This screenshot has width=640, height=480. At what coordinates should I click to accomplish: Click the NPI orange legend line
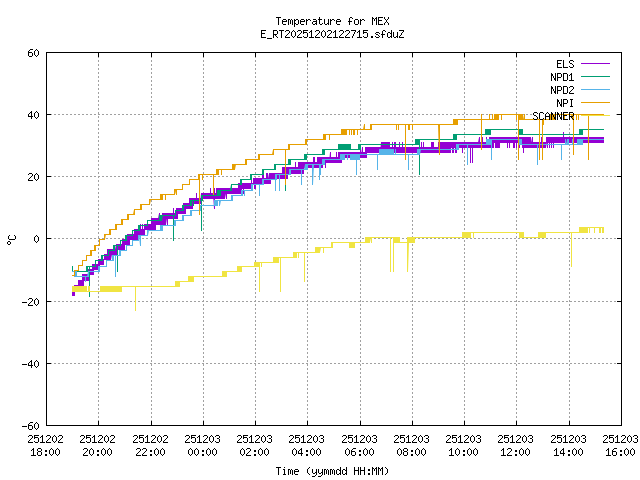click(594, 102)
